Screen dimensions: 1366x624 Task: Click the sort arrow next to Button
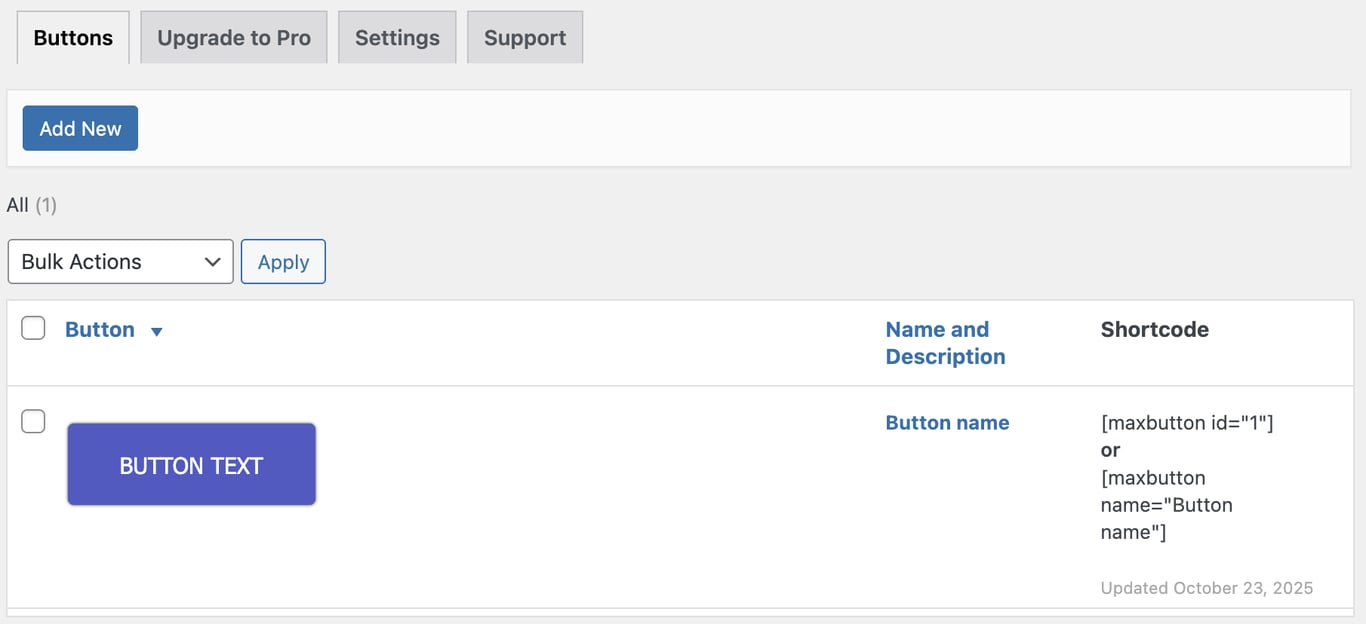157,330
